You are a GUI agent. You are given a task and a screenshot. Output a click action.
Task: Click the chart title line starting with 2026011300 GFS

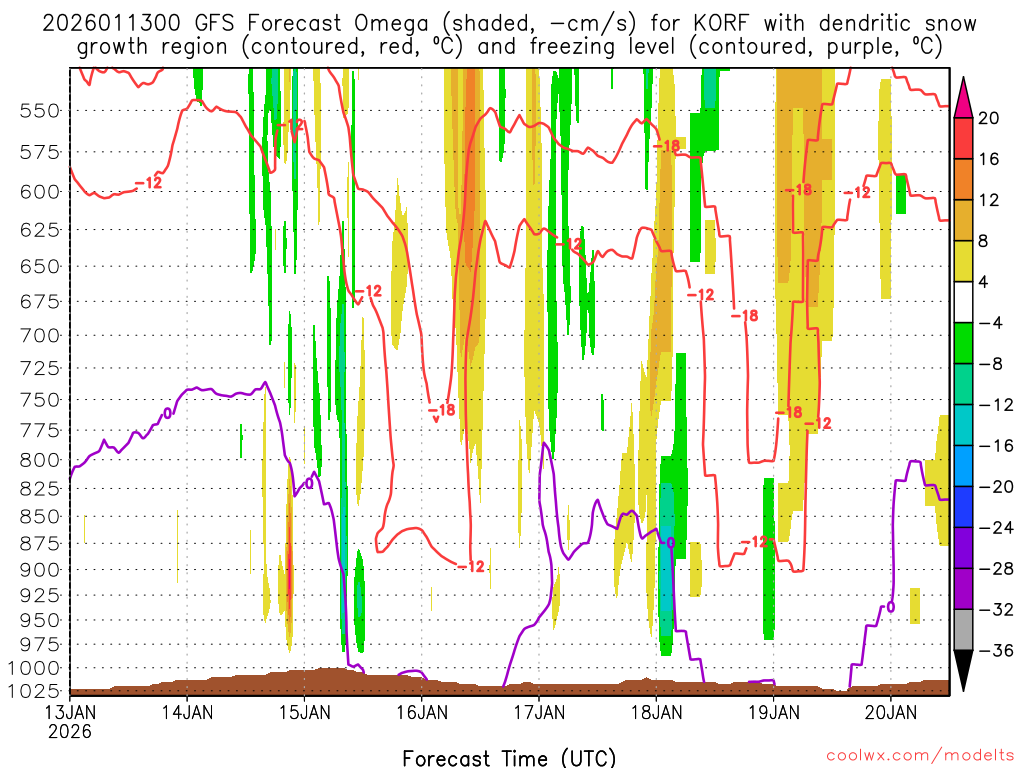pos(509,24)
